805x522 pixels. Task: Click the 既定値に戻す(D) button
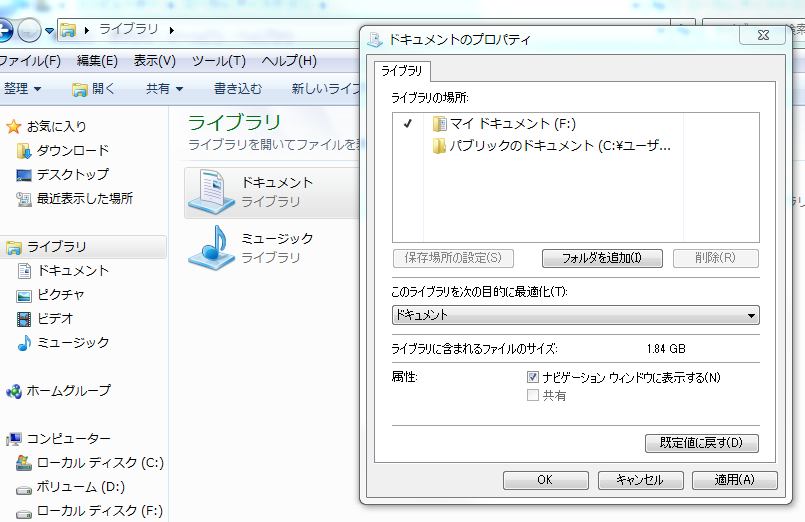tap(702, 443)
